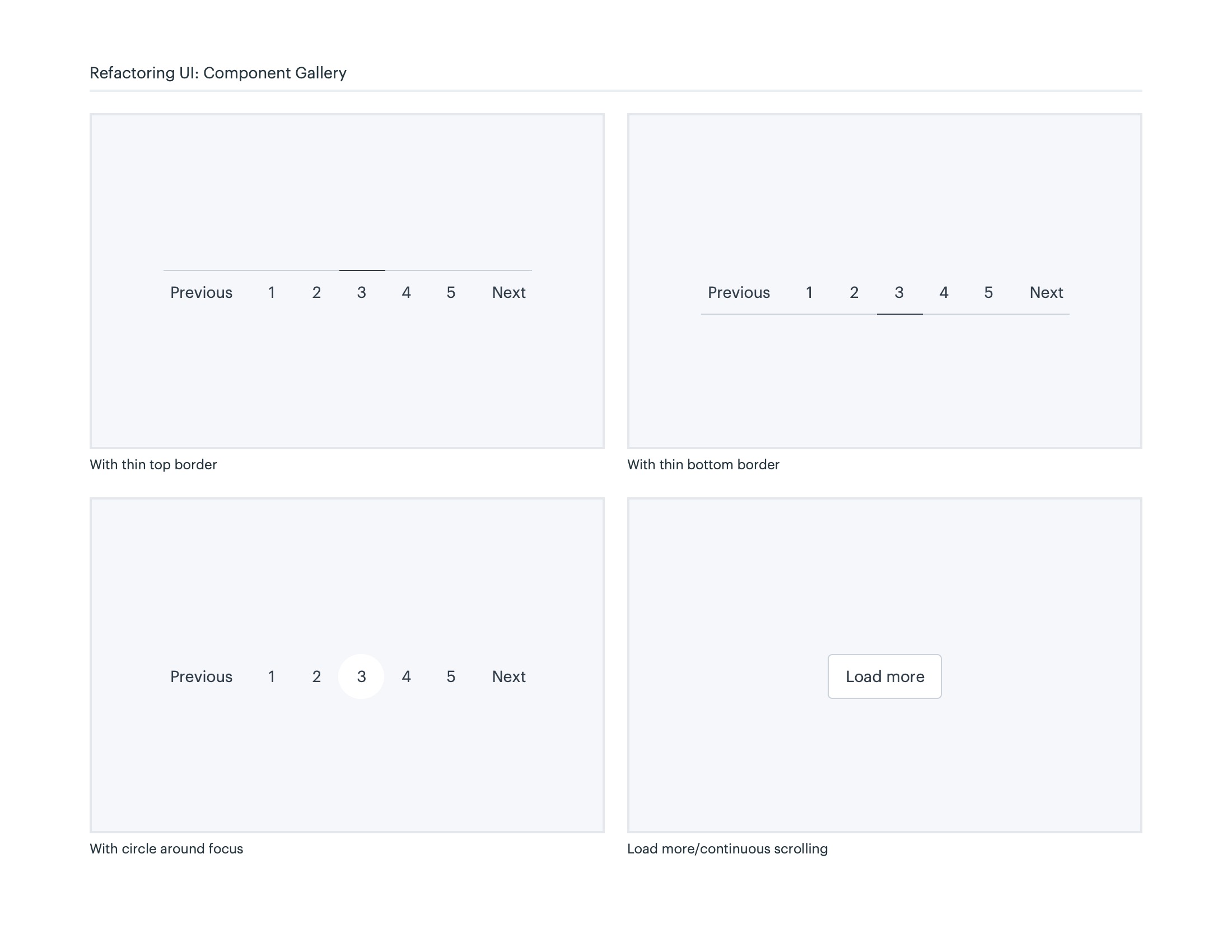The height and width of the screenshot is (952, 1232).
Task: Select page 2 in top border pagination
Action: click(x=316, y=292)
